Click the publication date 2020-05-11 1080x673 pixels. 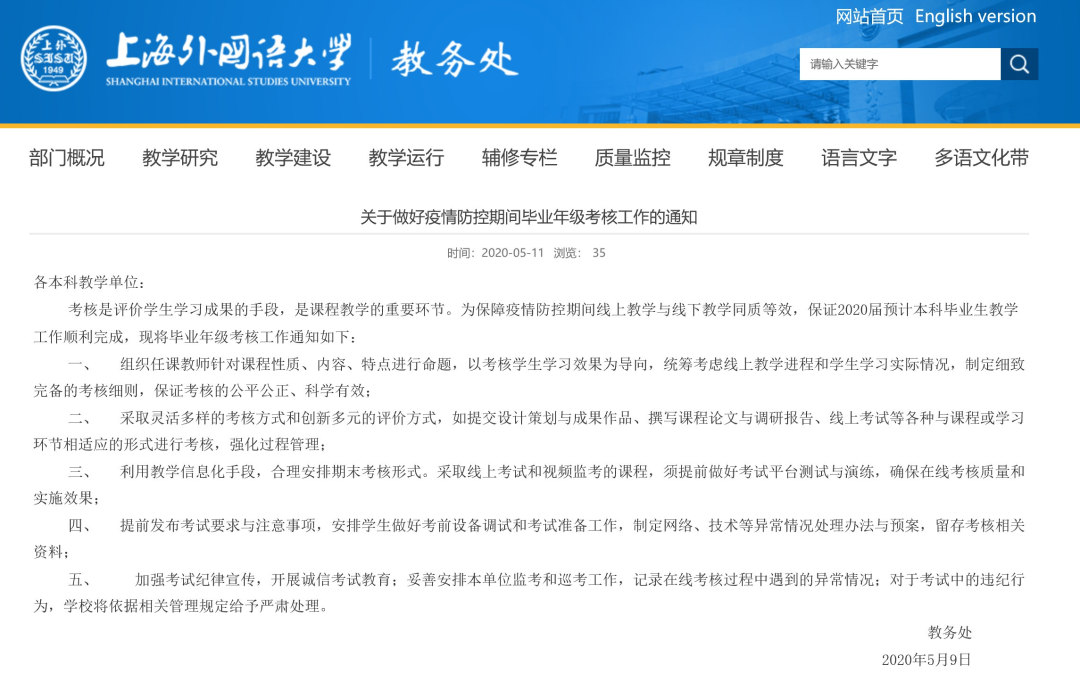coord(512,253)
